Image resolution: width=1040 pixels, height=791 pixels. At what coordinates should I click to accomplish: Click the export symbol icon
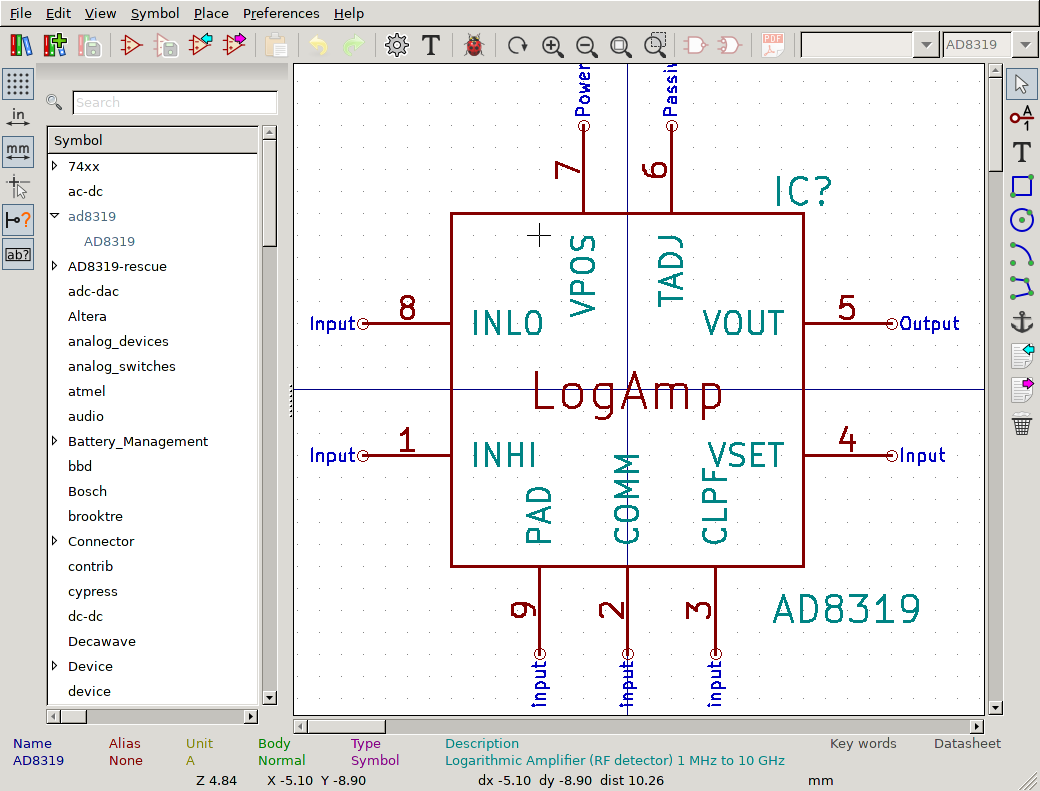235,45
